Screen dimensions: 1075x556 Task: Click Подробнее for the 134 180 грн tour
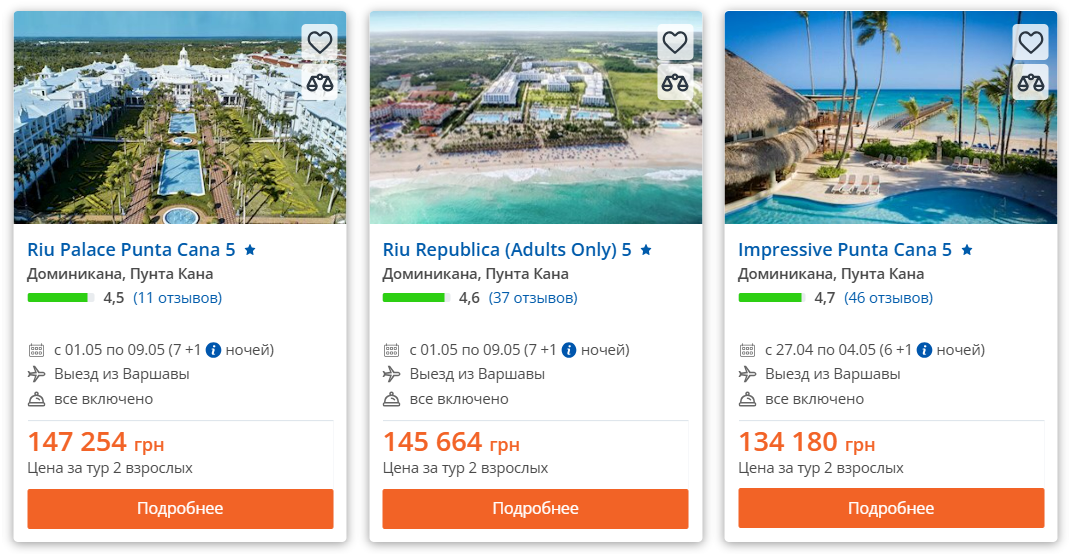click(x=891, y=508)
